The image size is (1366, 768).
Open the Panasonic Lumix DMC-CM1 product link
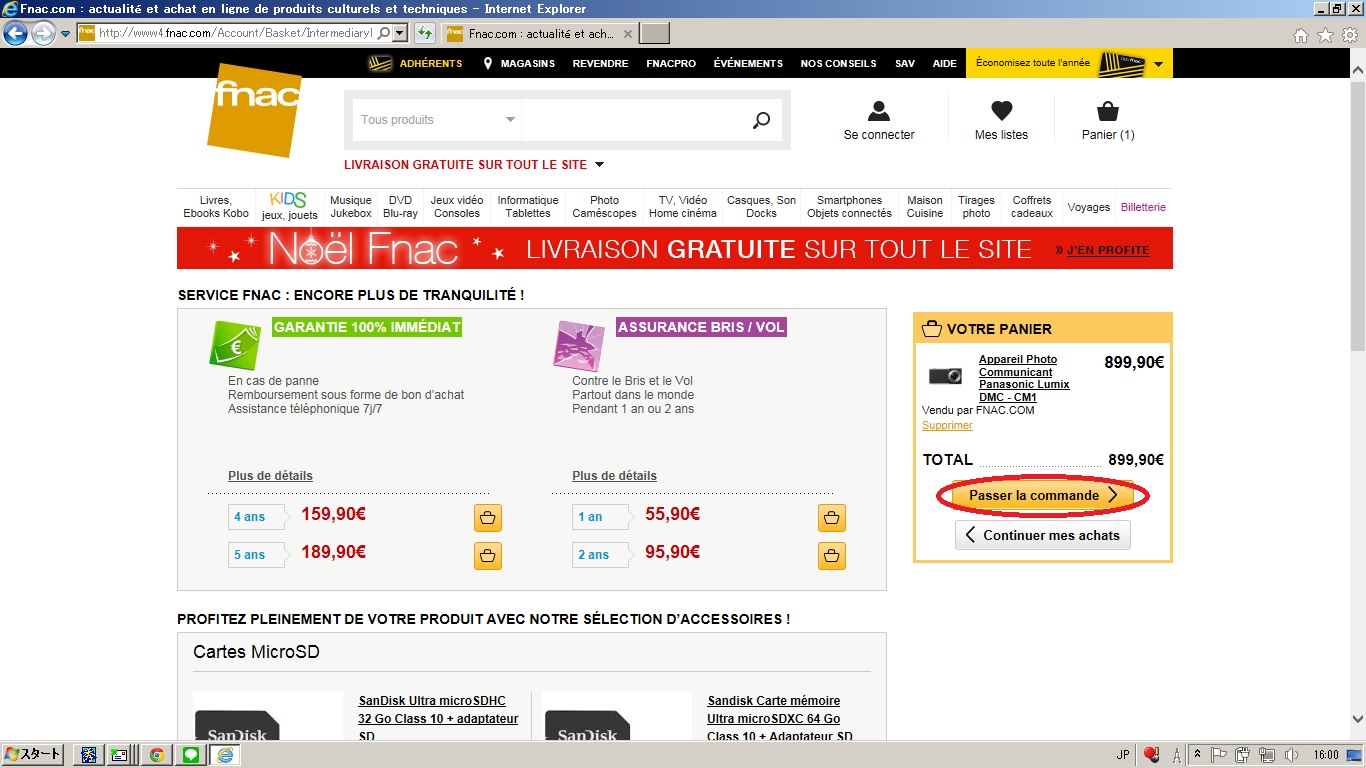click(1024, 378)
